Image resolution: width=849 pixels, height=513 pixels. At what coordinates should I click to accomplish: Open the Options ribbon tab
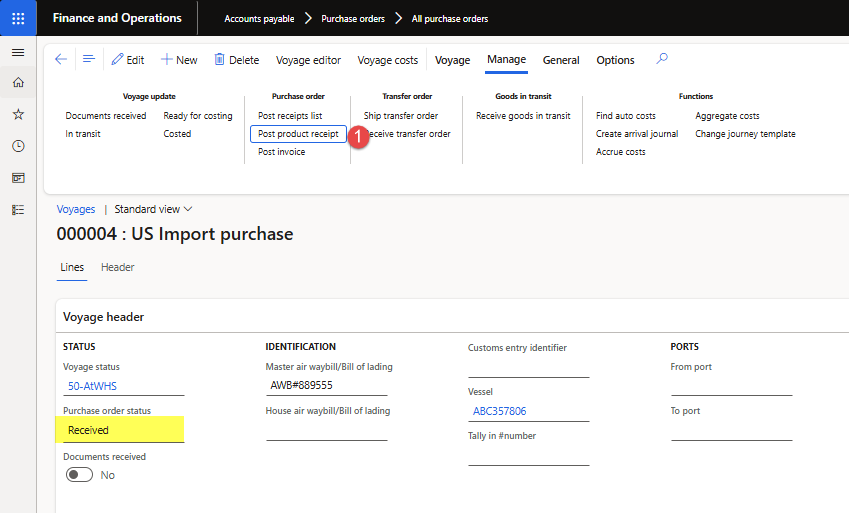click(x=615, y=60)
